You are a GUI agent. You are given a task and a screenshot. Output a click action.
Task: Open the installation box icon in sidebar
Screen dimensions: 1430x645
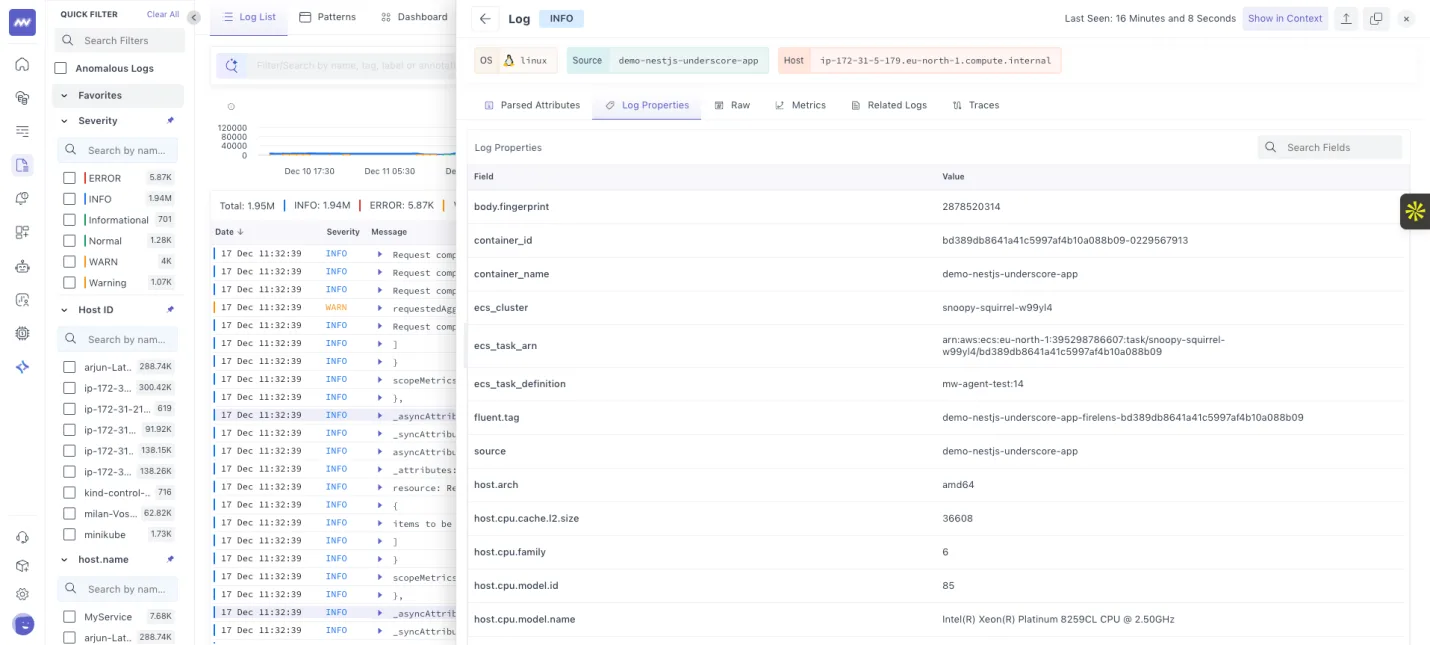coord(22,565)
